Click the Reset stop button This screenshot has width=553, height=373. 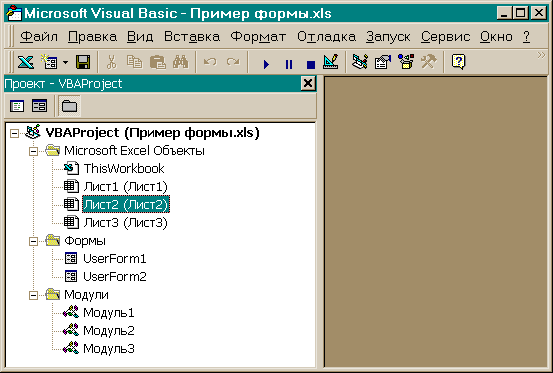[x=311, y=64]
